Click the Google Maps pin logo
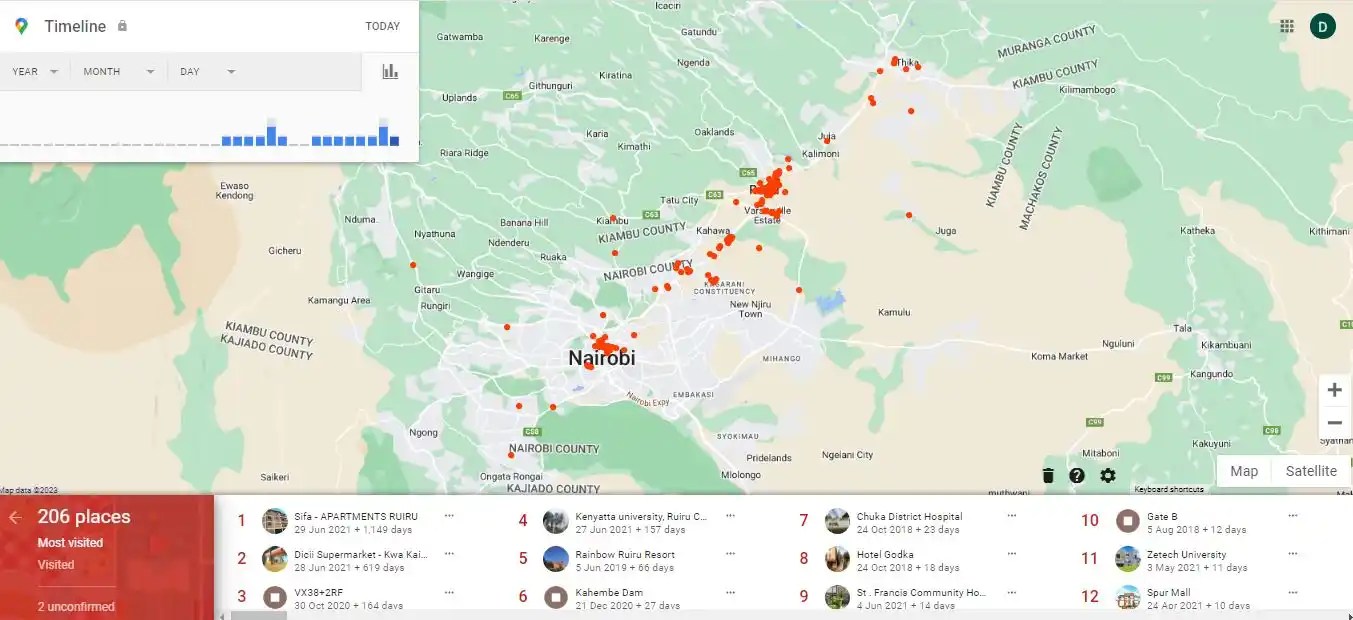Image resolution: width=1353 pixels, height=620 pixels. click(x=21, y=26)
